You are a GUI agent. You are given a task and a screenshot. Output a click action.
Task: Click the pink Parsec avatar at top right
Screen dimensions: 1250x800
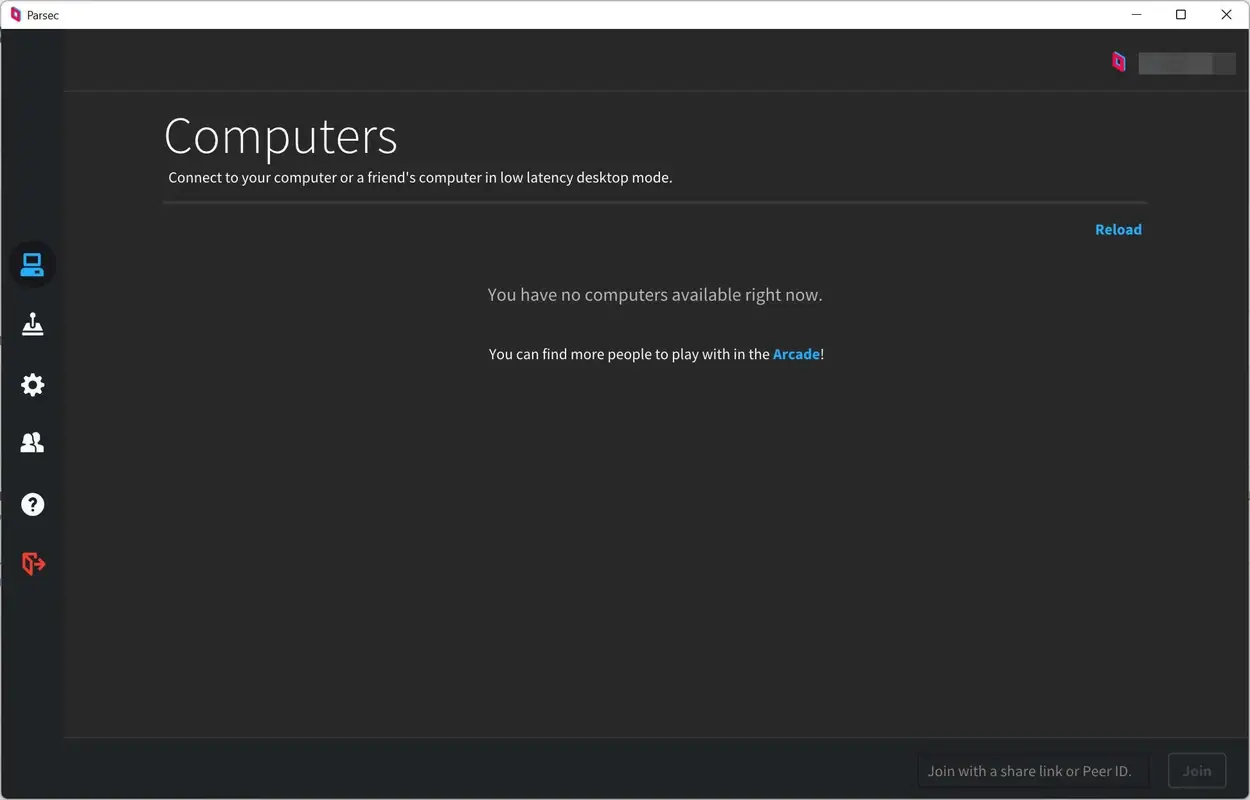pyautogui.click(x=1118, y=61)
